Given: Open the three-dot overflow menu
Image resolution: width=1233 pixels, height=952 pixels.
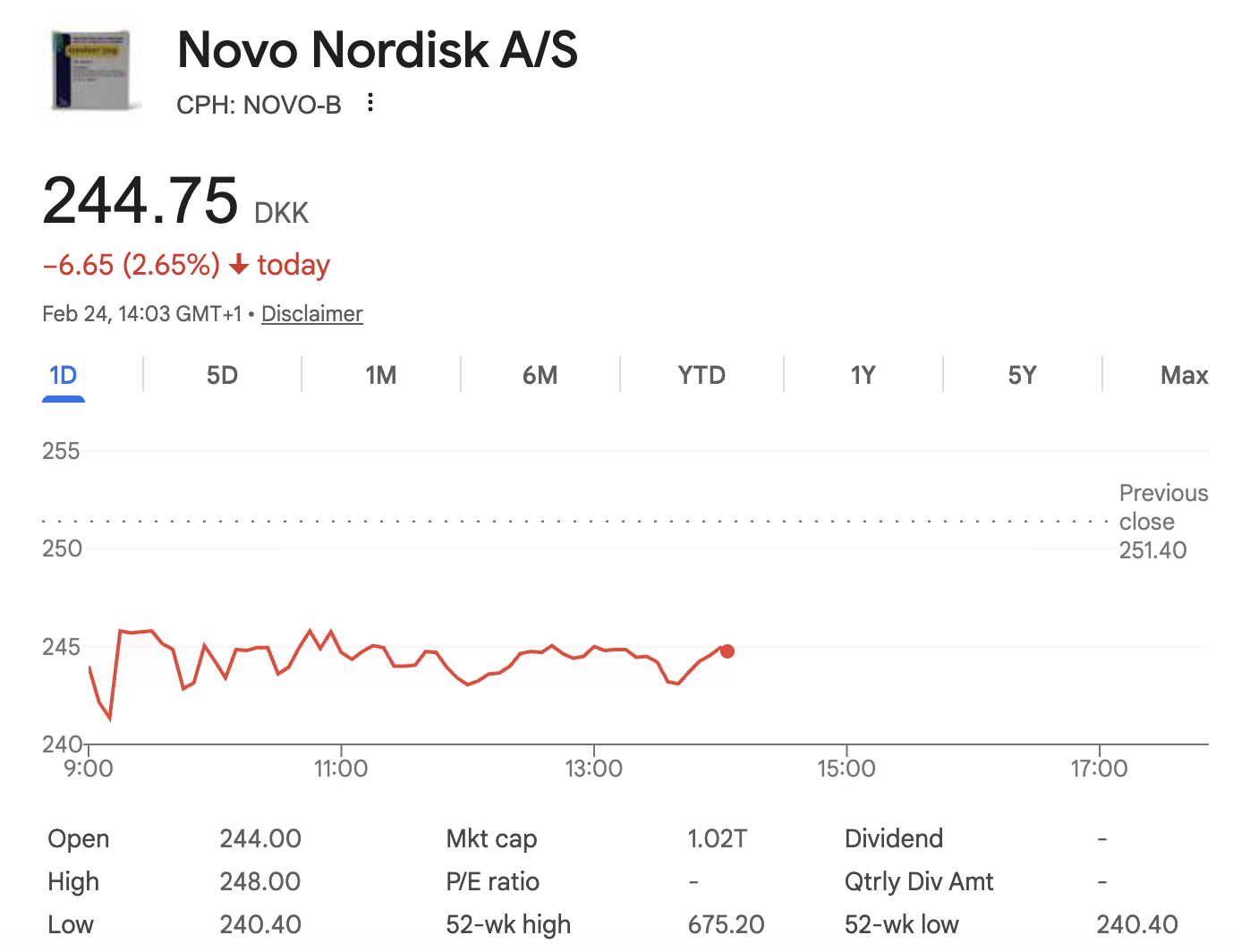Looking at the screenshot, I should (370, 103).
